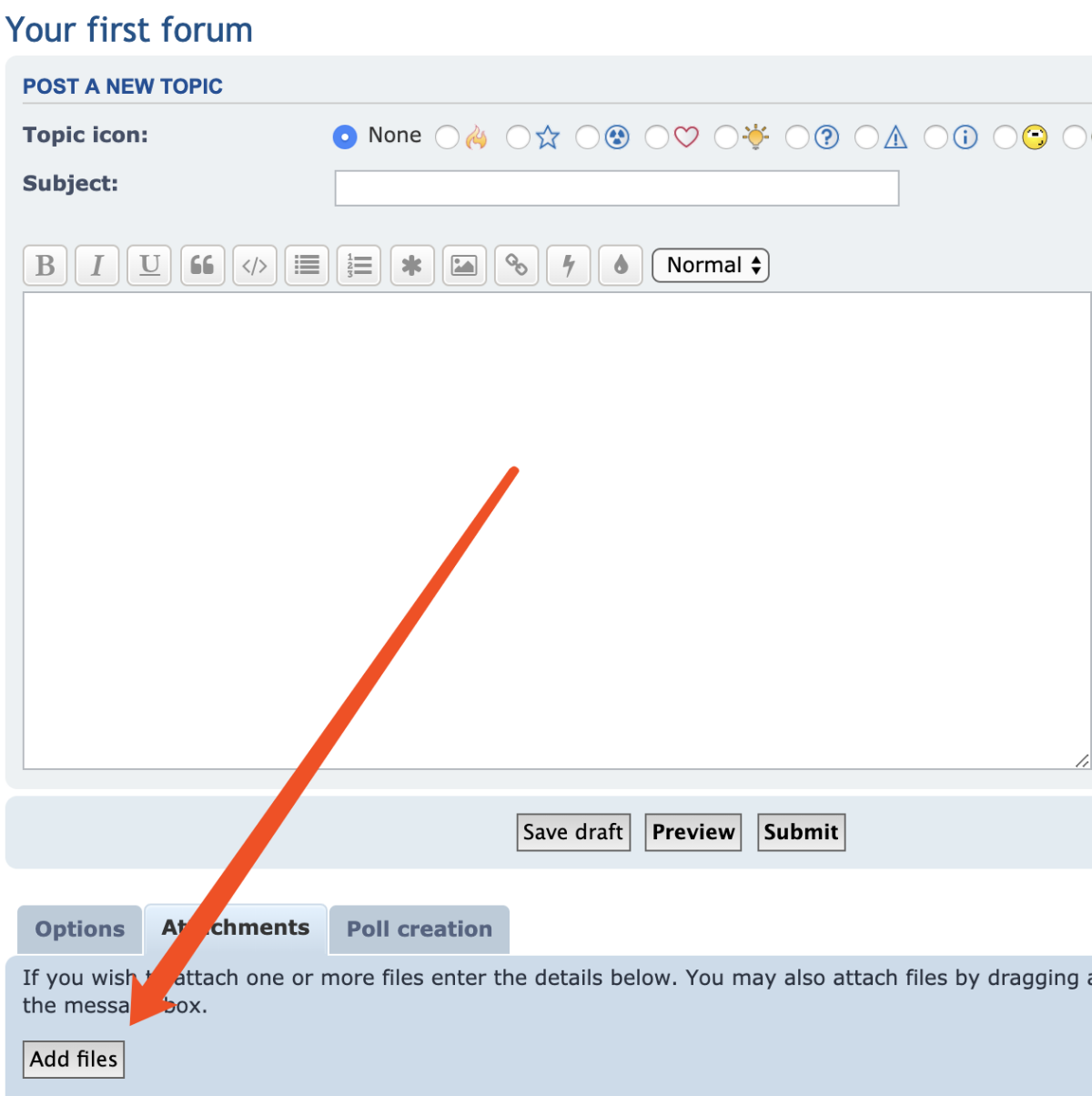Choose the radioactive topic icon radio button

(588, 137)
